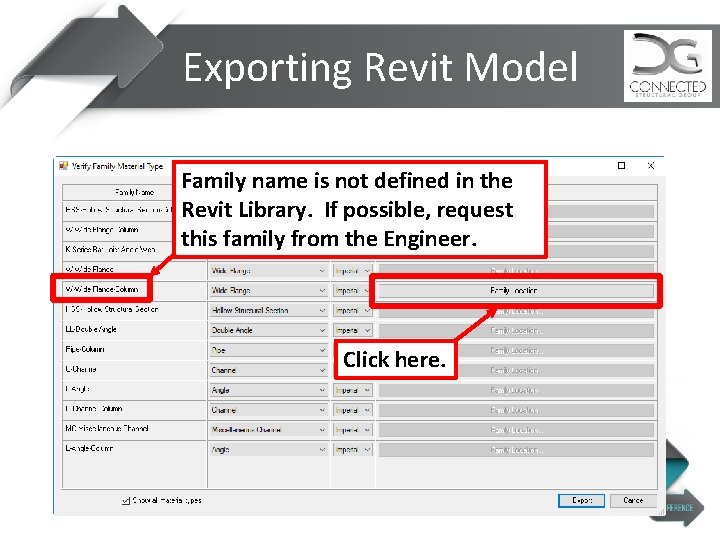Screen dimensions: 720x540
Task: Select the LL-Double Angle family name cell
Action: (x=135, y=329)
